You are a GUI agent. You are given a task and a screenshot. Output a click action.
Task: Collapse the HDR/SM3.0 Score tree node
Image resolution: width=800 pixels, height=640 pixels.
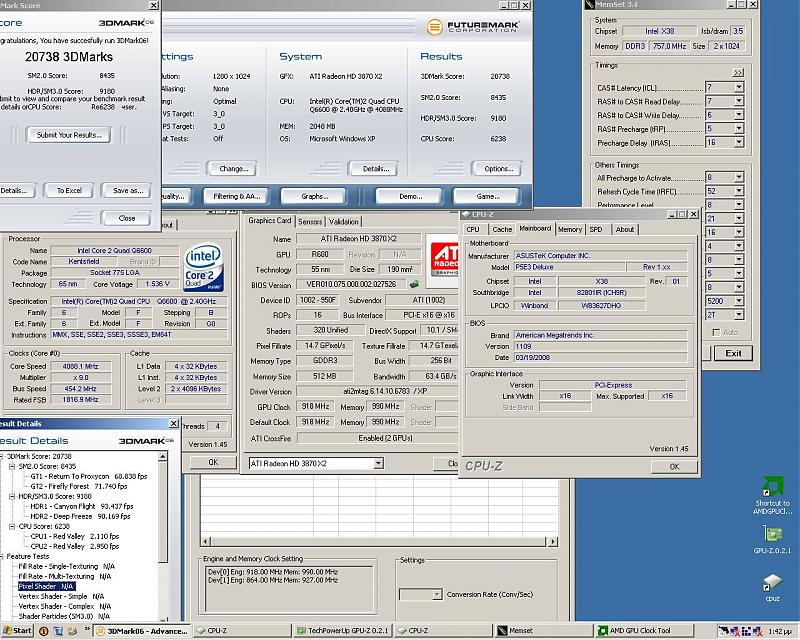pos(12,496)
